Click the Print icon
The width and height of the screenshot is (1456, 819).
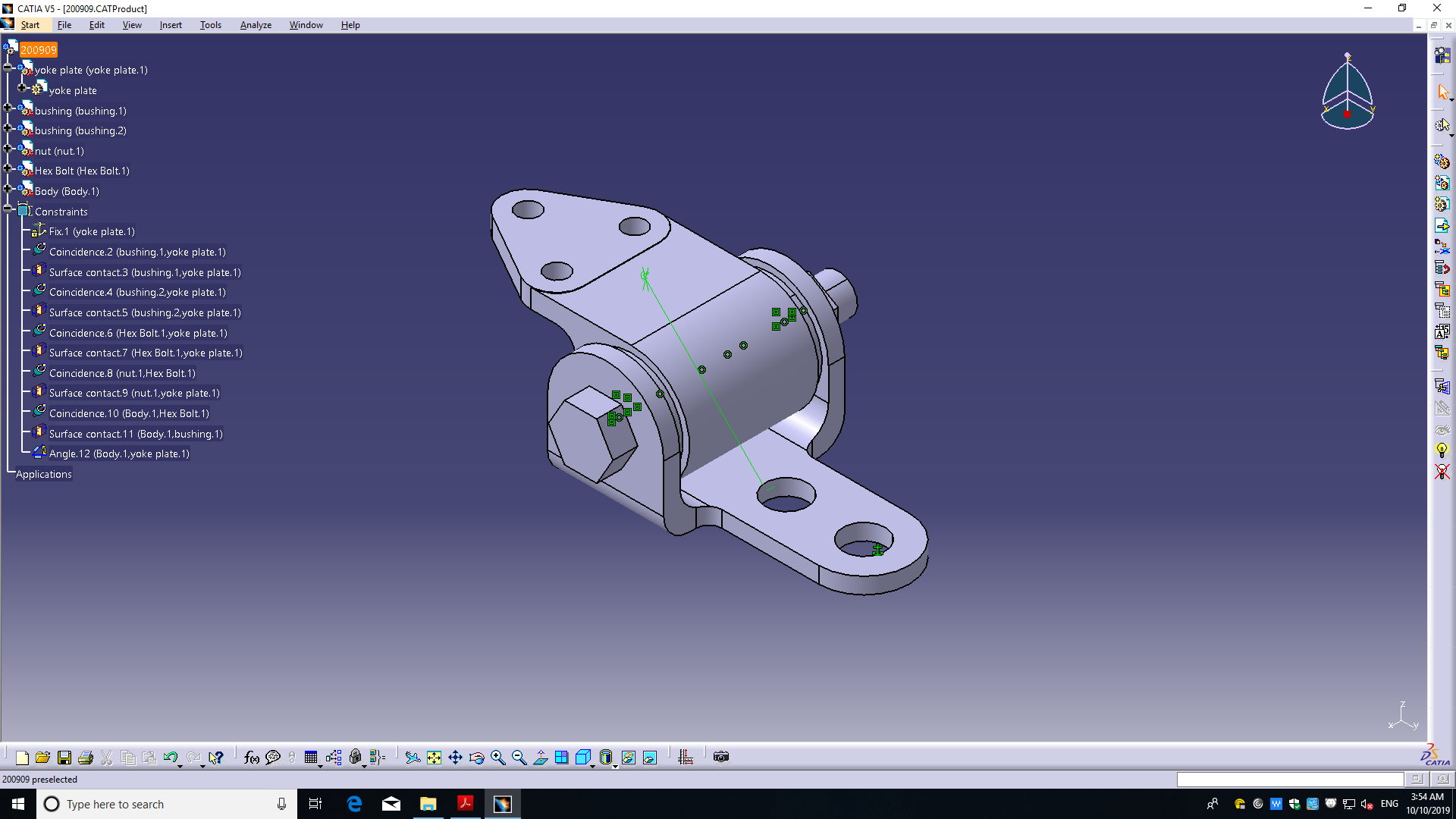pos(85,758)
